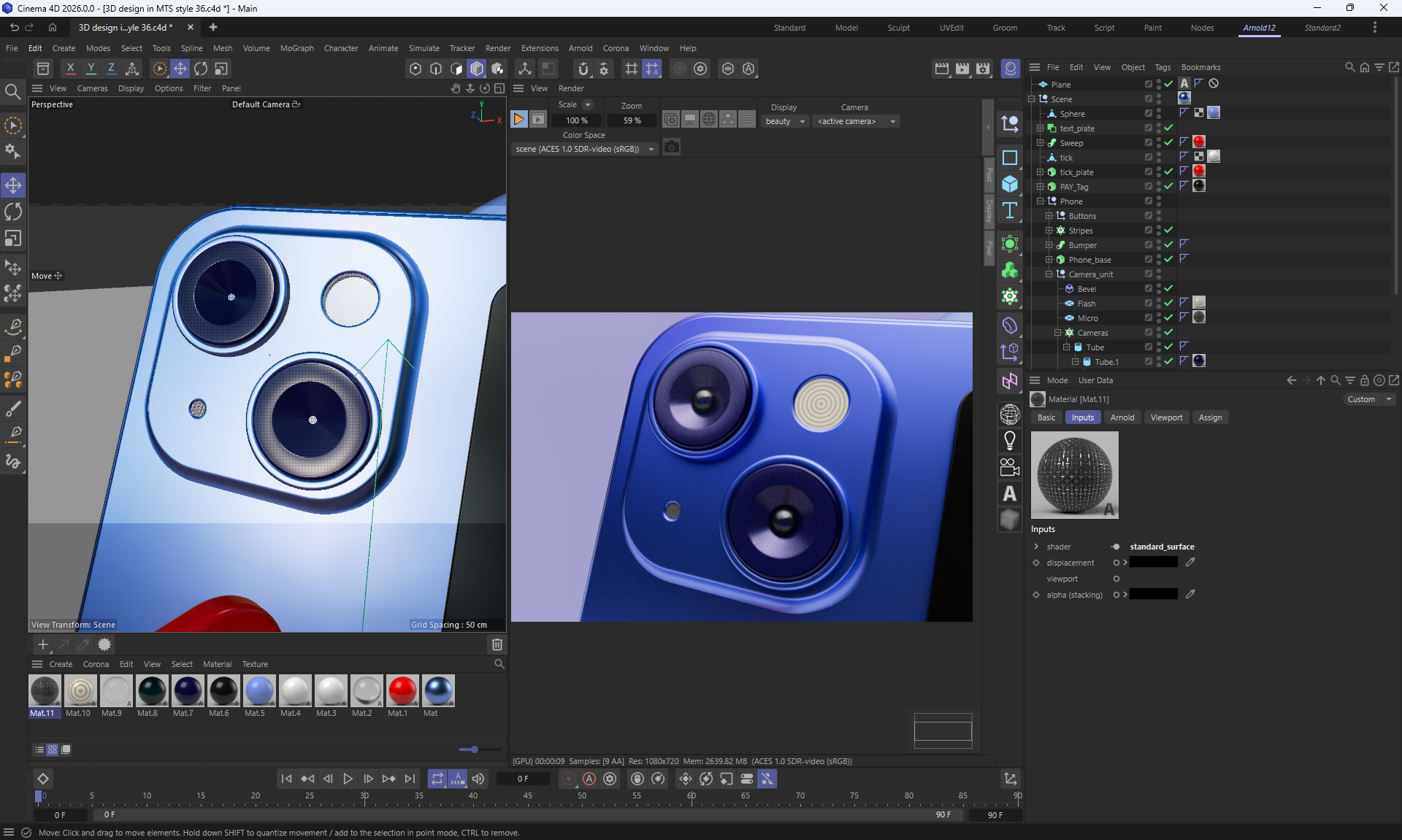Viewport: 1402px width, 840px height.
Task: Open the Color Space dropdown
Action: 584,149
